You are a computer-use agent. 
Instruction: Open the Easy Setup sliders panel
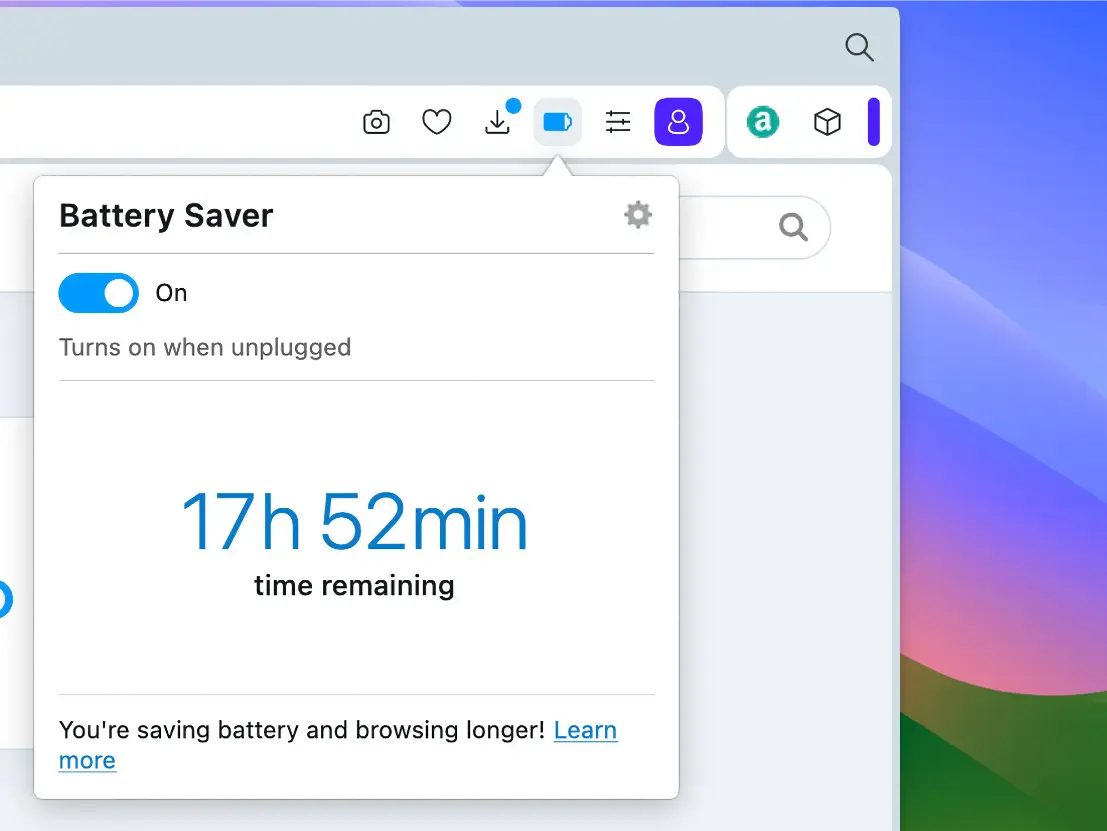click(618, 121)
